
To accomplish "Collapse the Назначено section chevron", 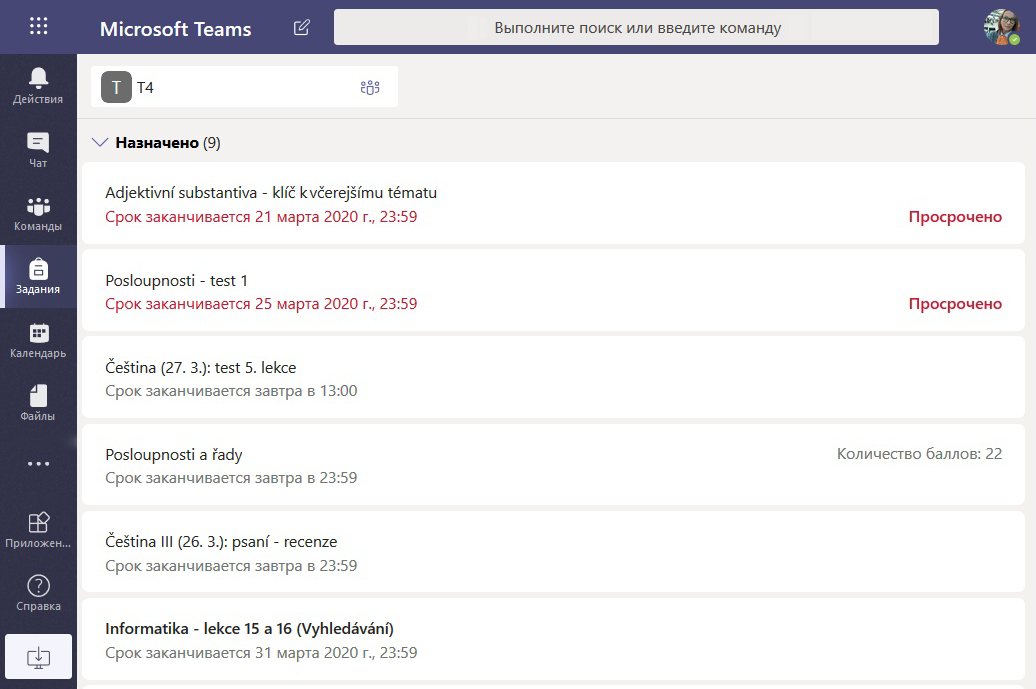I will [x=100, y=142].
